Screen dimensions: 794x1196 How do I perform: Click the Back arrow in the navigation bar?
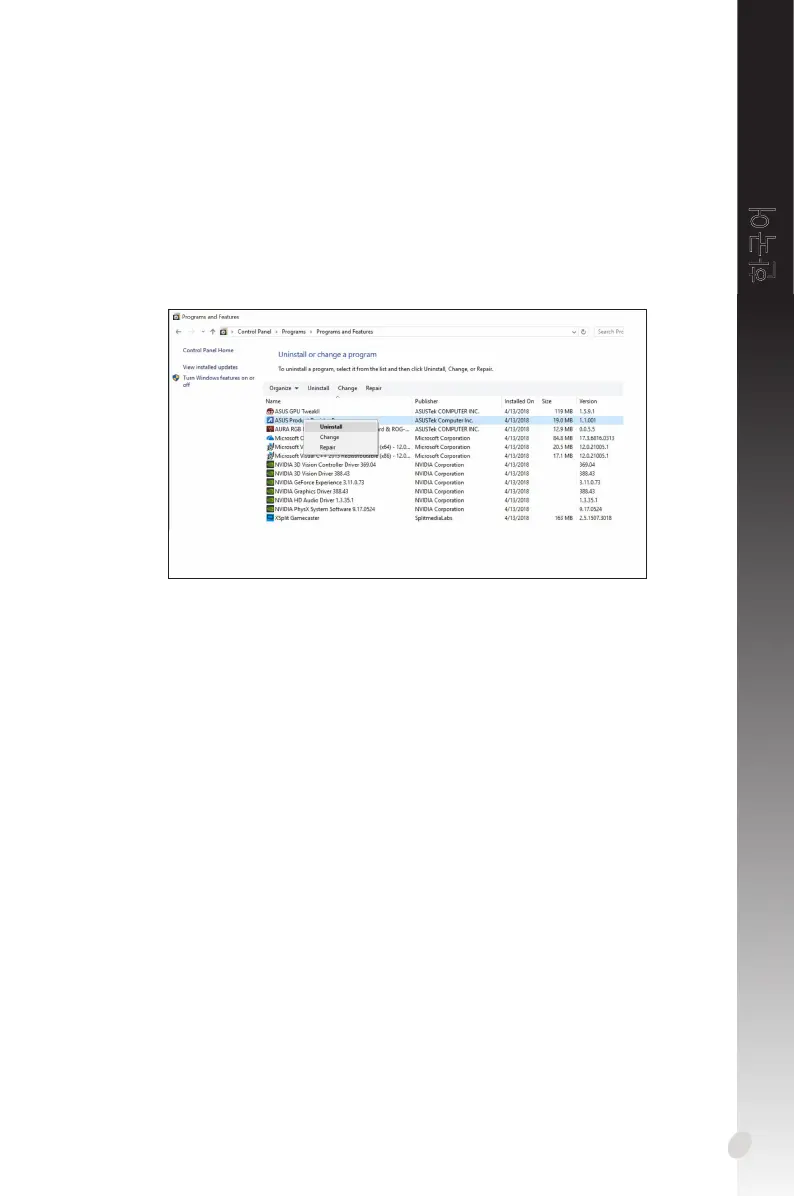pos(178,332)
